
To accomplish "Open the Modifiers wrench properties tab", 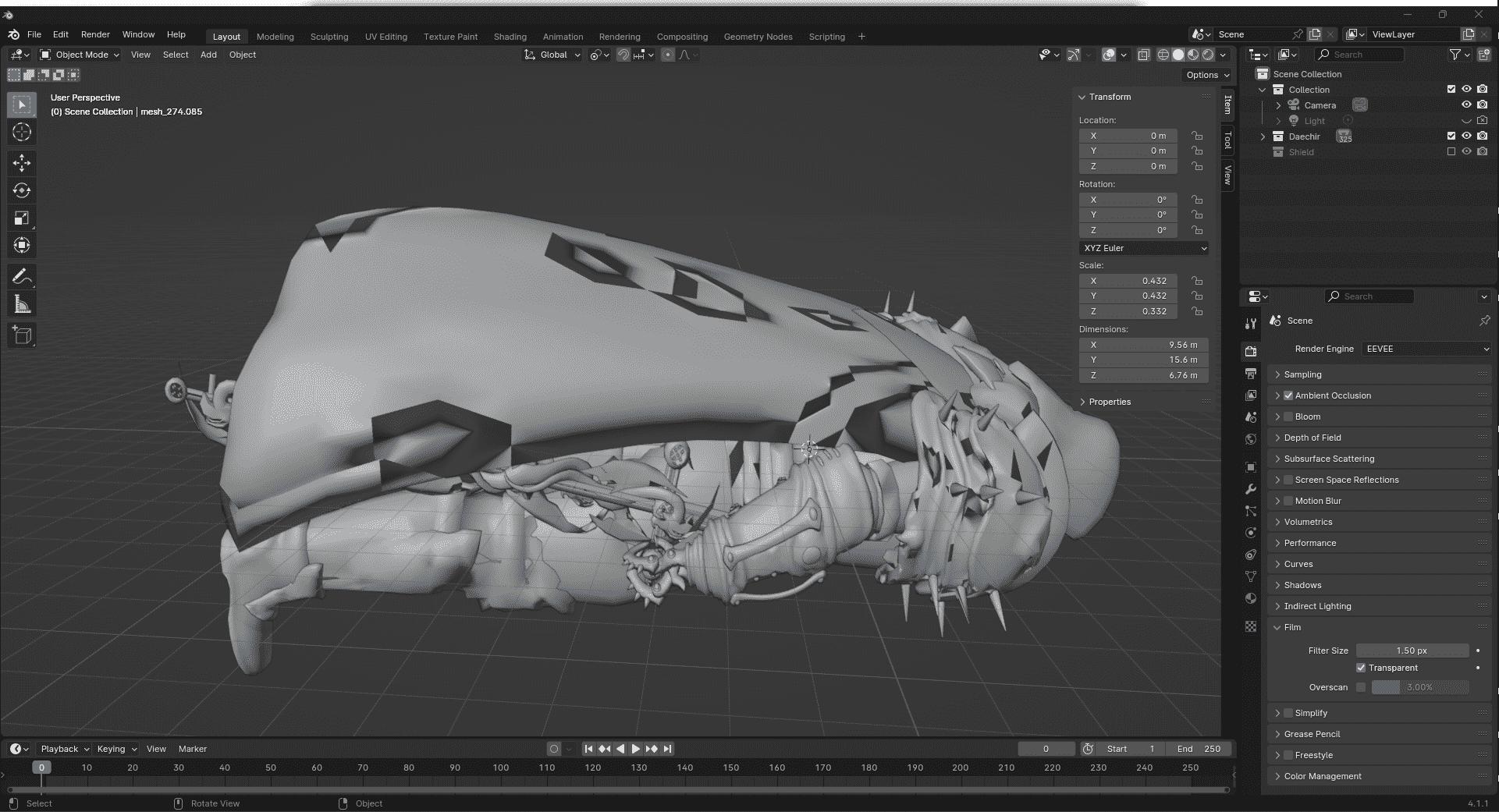I will pos(1251,489).
